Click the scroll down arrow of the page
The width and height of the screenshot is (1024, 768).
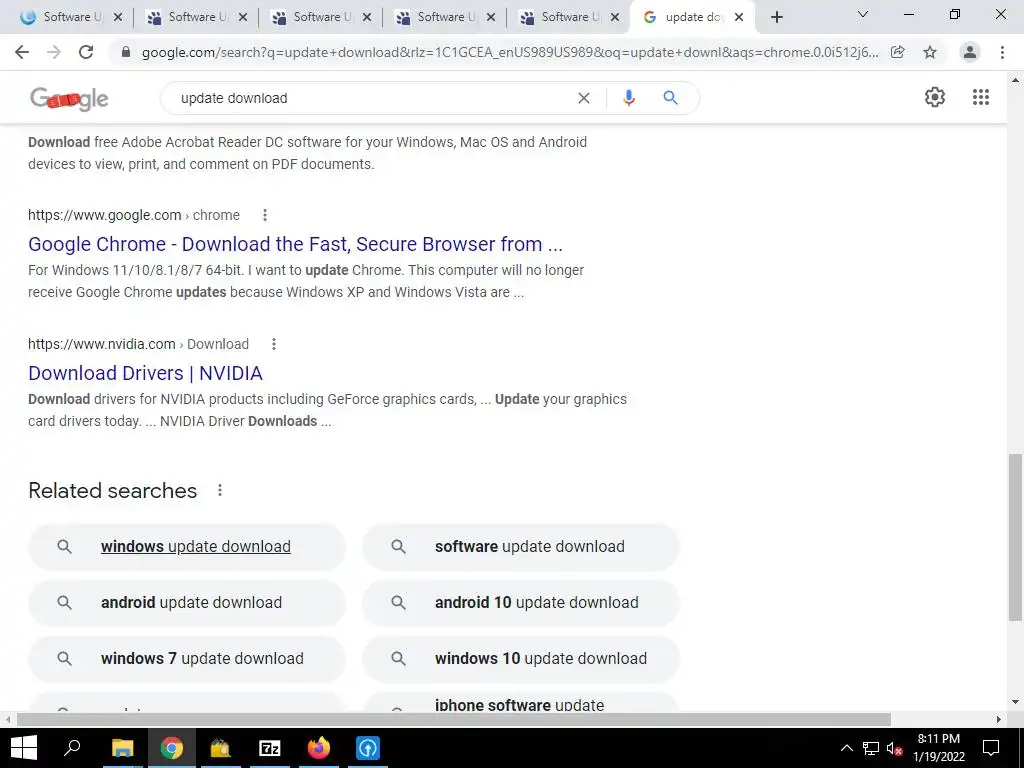pos(1015,702)
